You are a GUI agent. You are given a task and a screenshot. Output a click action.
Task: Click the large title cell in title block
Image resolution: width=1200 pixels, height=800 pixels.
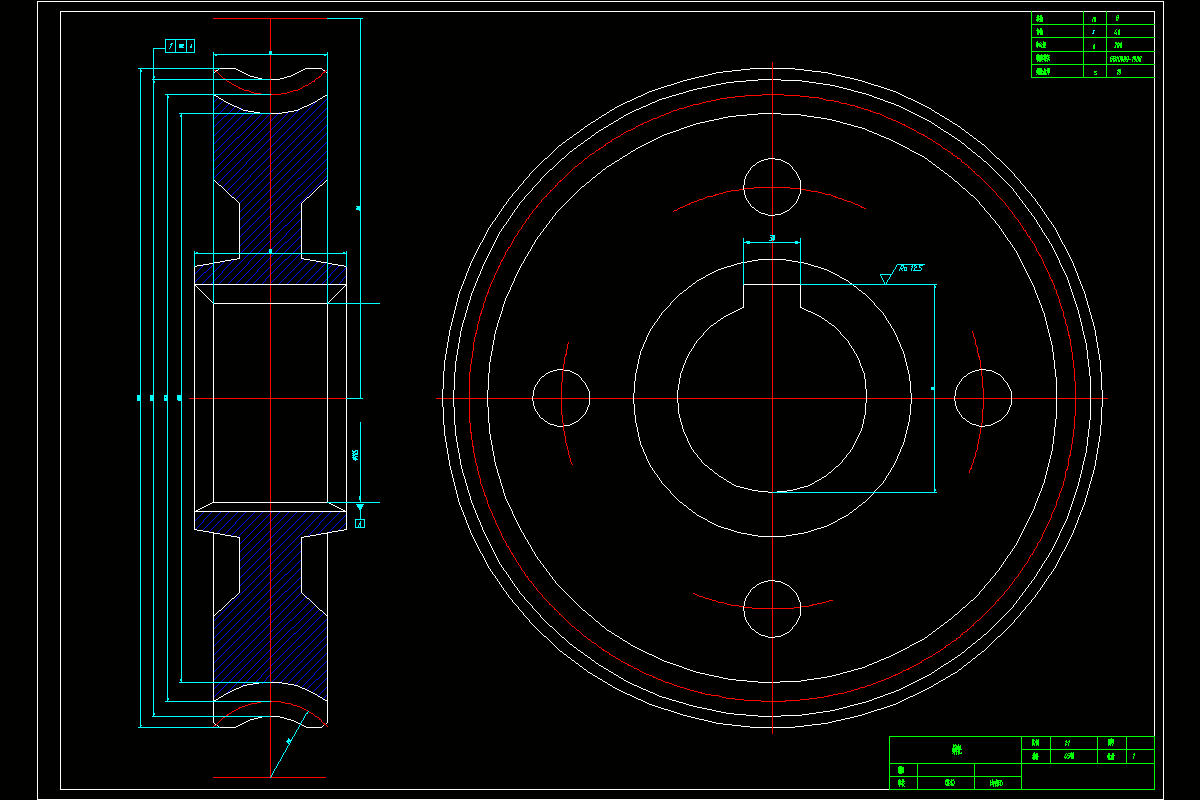click(x=955, y=749)
